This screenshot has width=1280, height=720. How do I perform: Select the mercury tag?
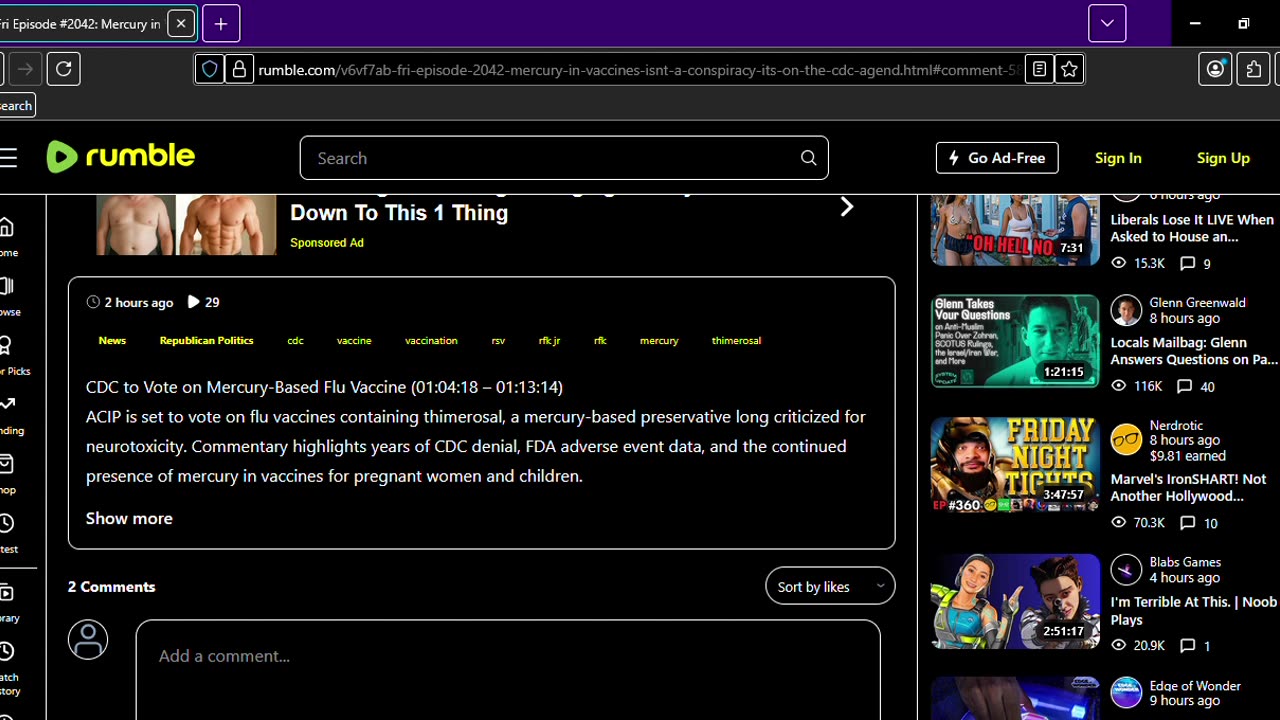click(659, 340)
